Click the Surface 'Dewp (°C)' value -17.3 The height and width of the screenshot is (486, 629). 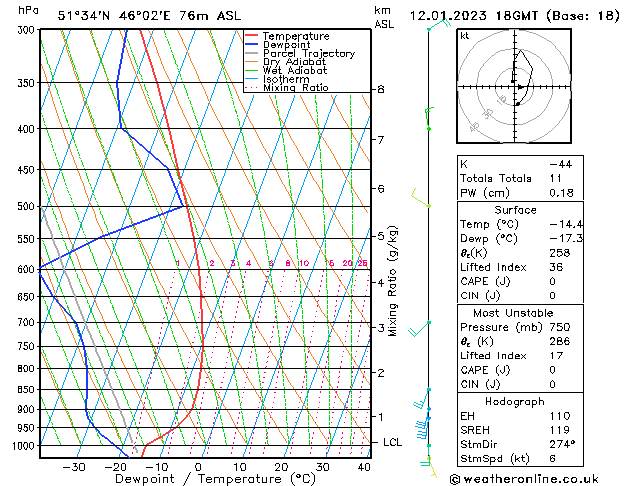[566, 239]
